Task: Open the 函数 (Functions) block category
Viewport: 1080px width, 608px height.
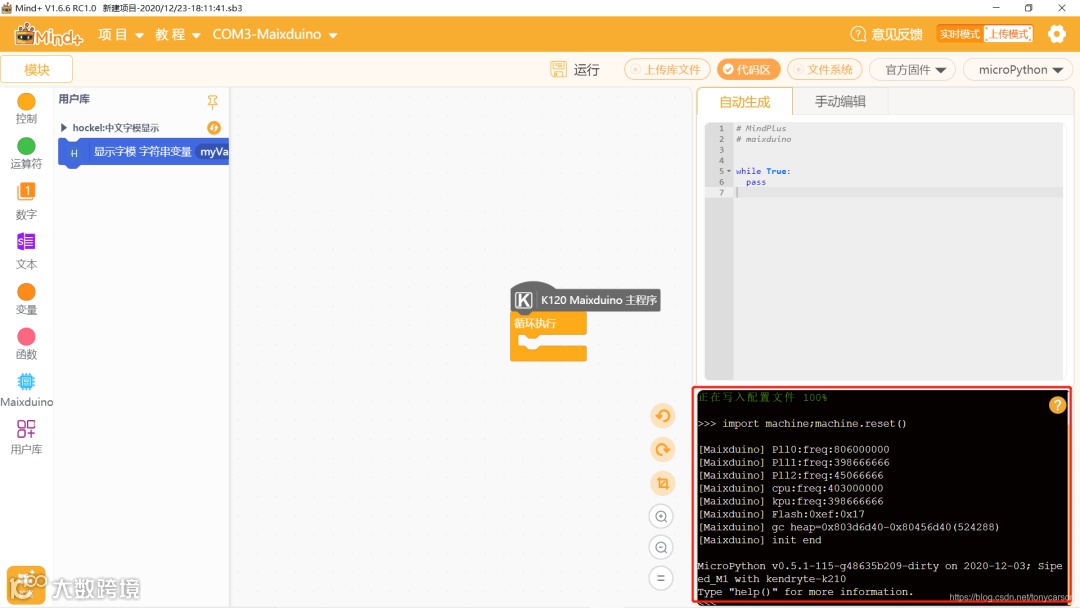Action: (x=26, y=344)
